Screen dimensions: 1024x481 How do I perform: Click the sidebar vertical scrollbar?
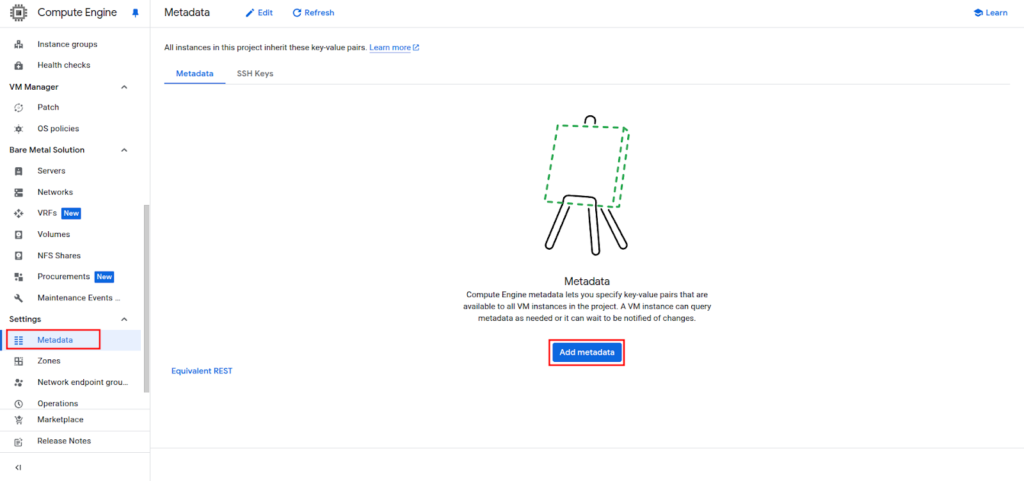(146, 298)
